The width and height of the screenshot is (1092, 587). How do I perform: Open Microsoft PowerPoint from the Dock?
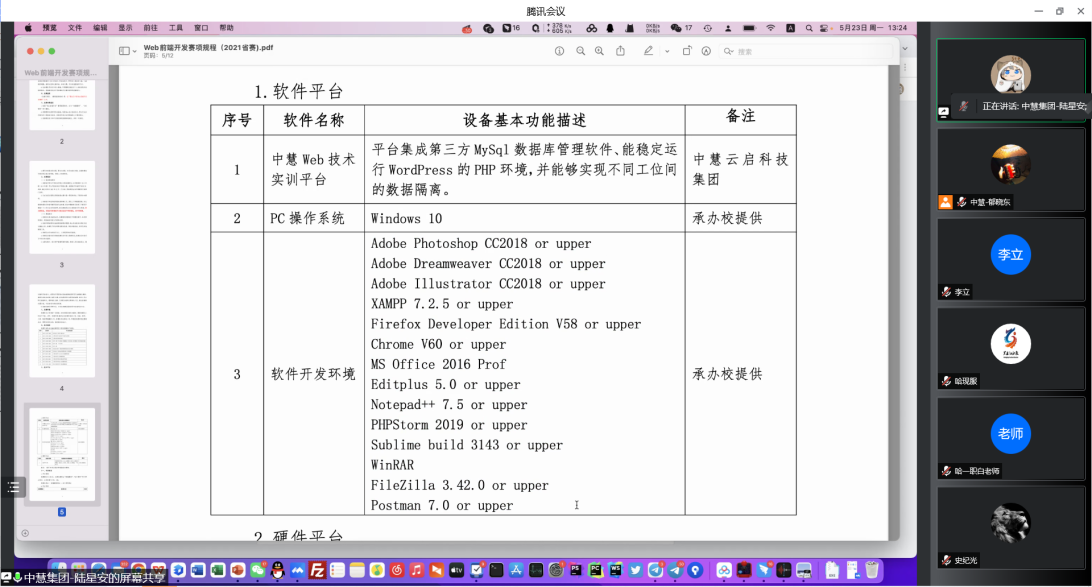[x=237, y=570]
